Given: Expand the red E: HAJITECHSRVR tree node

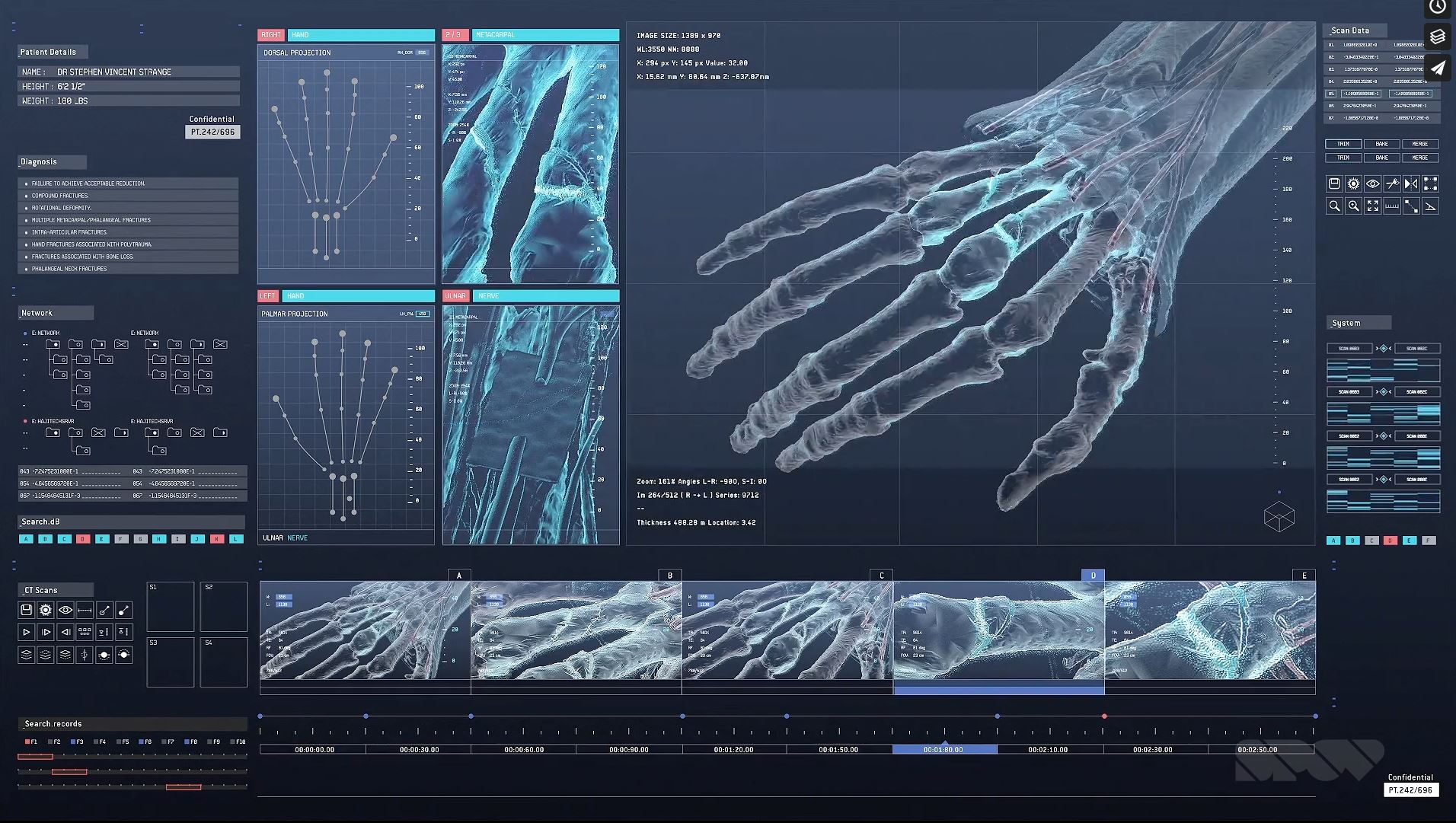Looking at the screenshot, I should coord(25,421).
